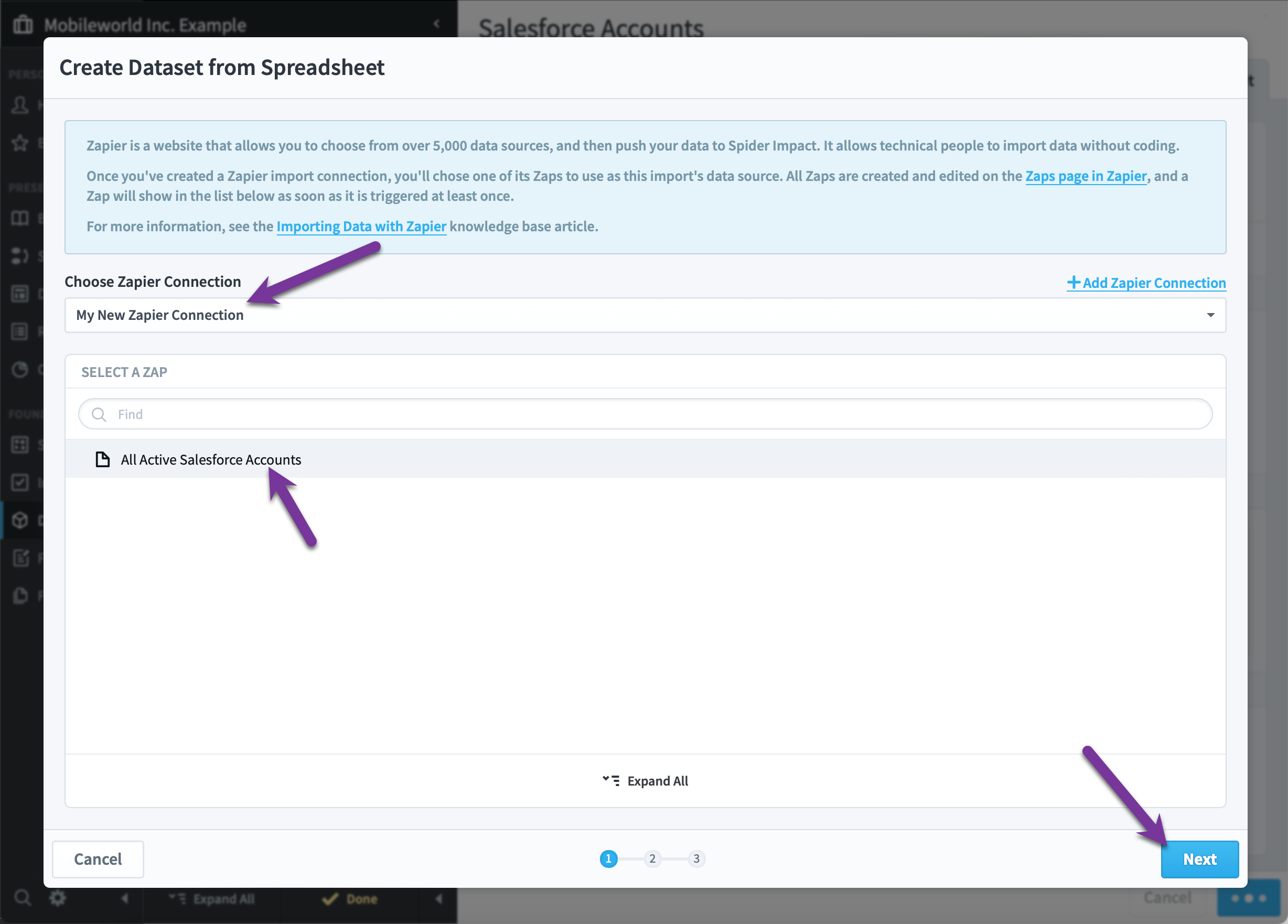
Task: Go to wizard step 2 indicator
Action: pos(652,858)
